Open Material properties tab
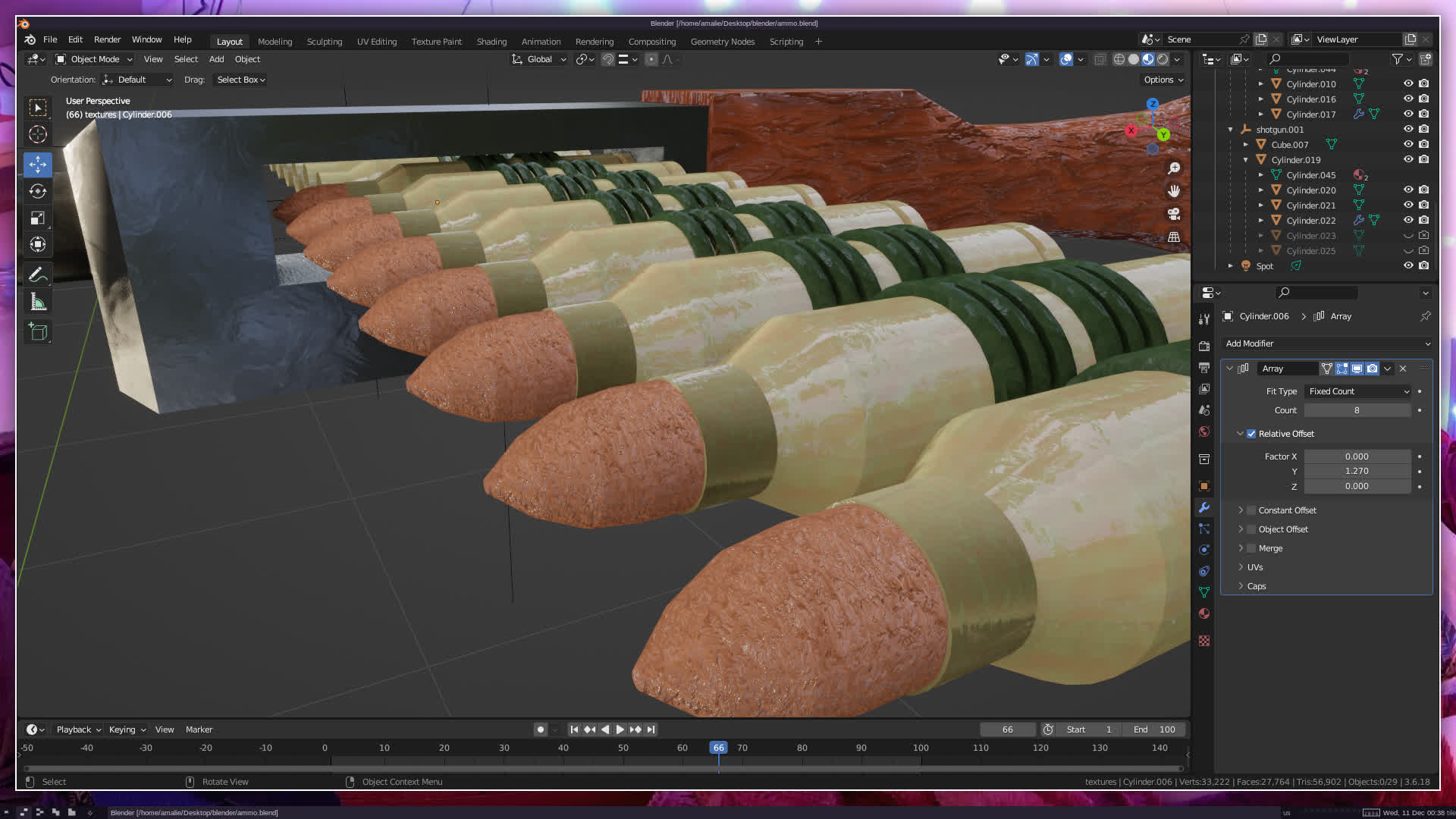Image resolution: width=1456 pixels, height=819 pixels. point(1204,613)
